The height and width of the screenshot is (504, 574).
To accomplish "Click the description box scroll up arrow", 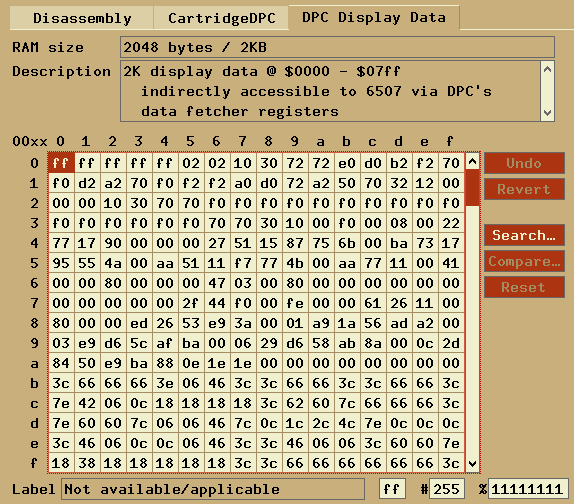I will click(x=547, y=69).
